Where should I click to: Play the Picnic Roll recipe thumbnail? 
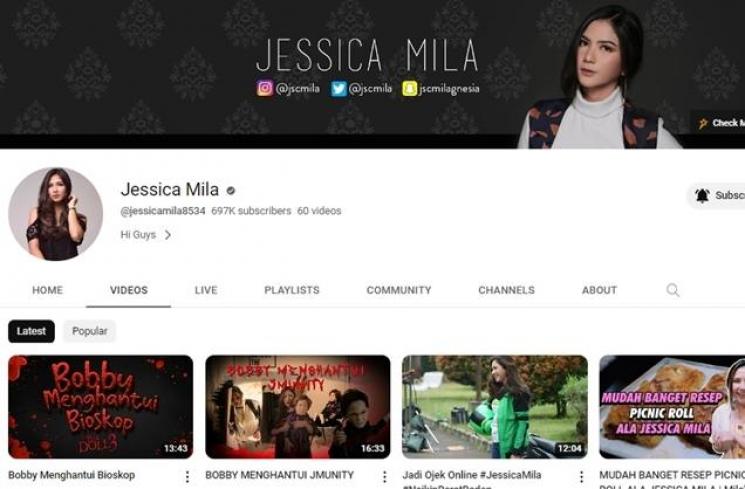pos(672,407)
